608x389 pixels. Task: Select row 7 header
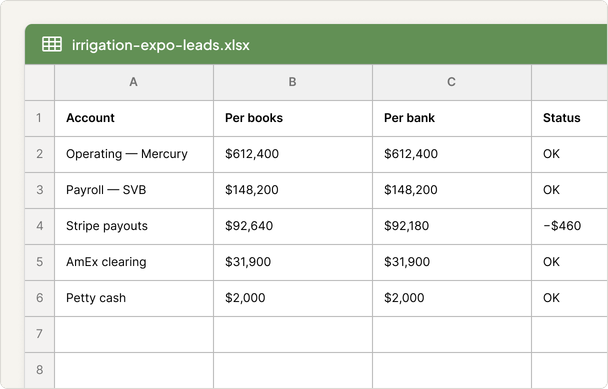40,335
